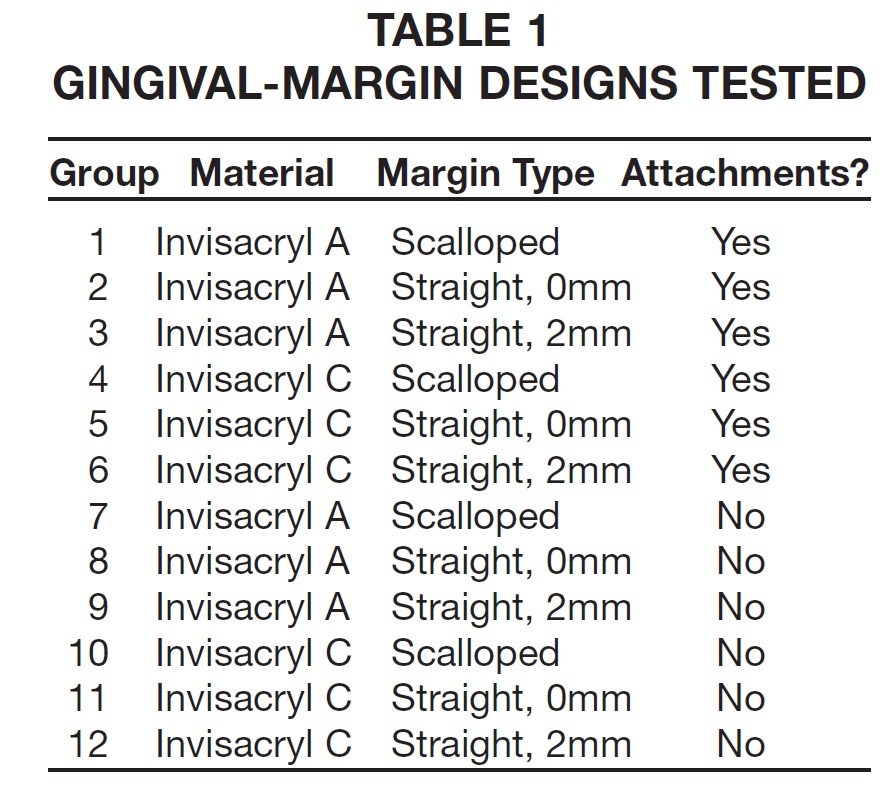Select Straight, 2mm in group 3 row
Image resolution: width=892 pixels, height=794 pixels.
[511, 333]
